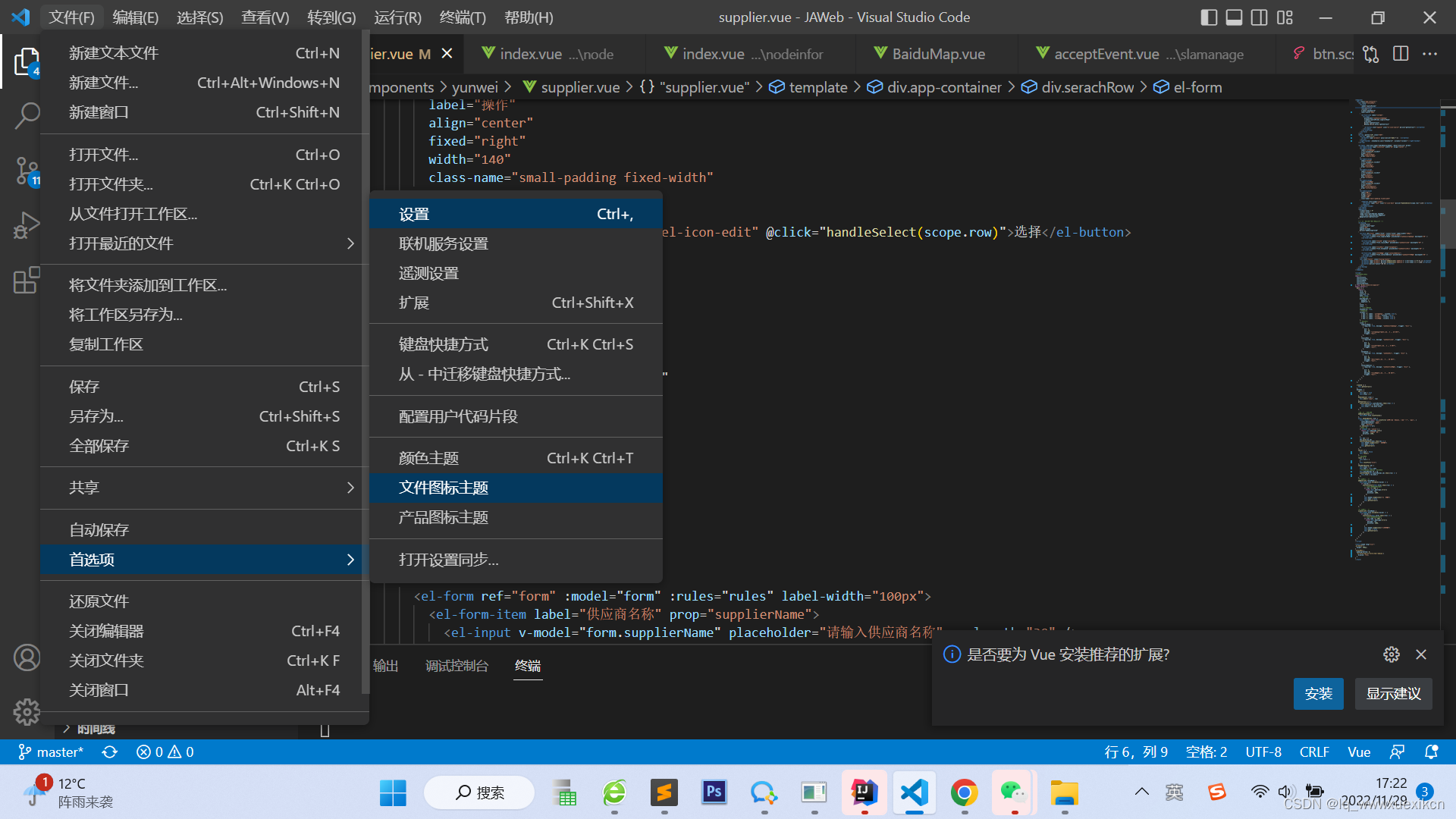Open the Search view in the activity bar
The width and height of the screenshot is (1456, 819).
point(27,115)
